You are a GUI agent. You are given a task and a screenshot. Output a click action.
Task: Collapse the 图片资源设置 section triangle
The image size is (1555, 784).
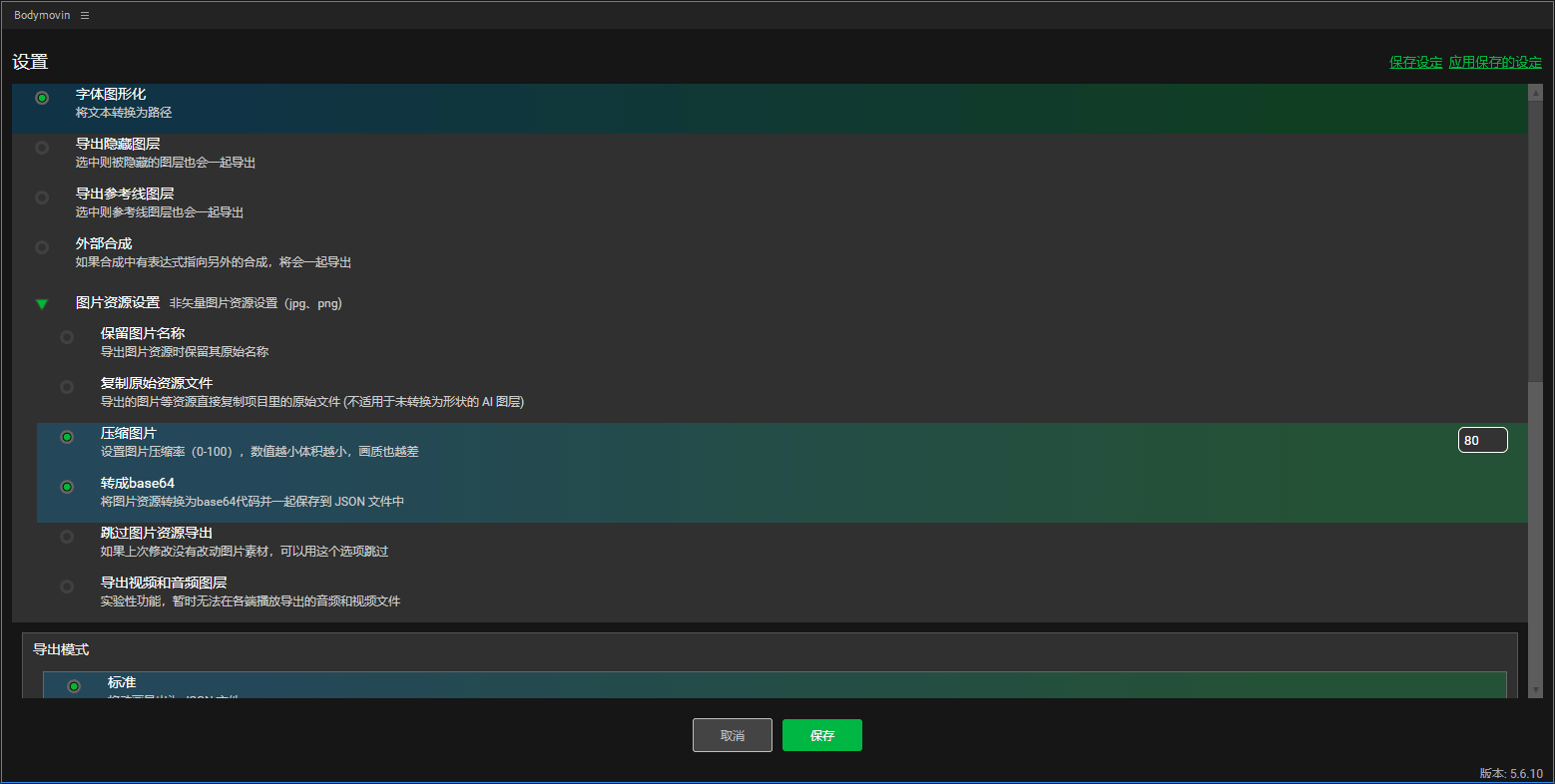tap(42, 303)
